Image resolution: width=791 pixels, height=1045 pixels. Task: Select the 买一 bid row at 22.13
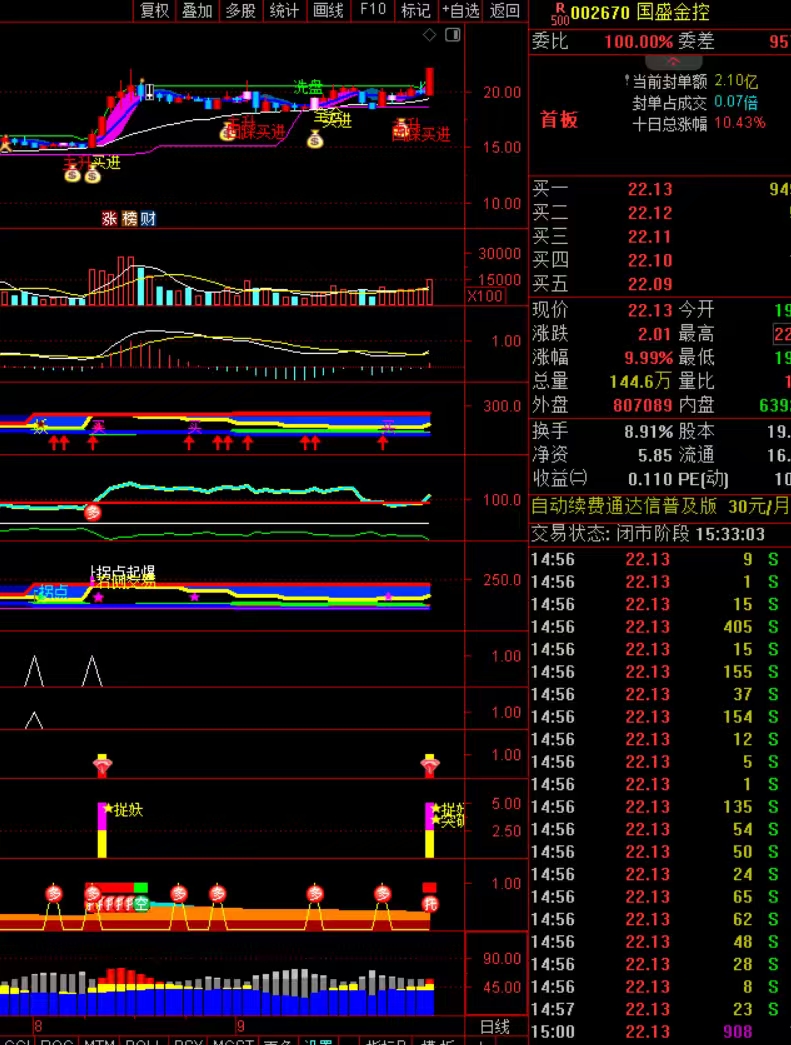pos(660,189)
